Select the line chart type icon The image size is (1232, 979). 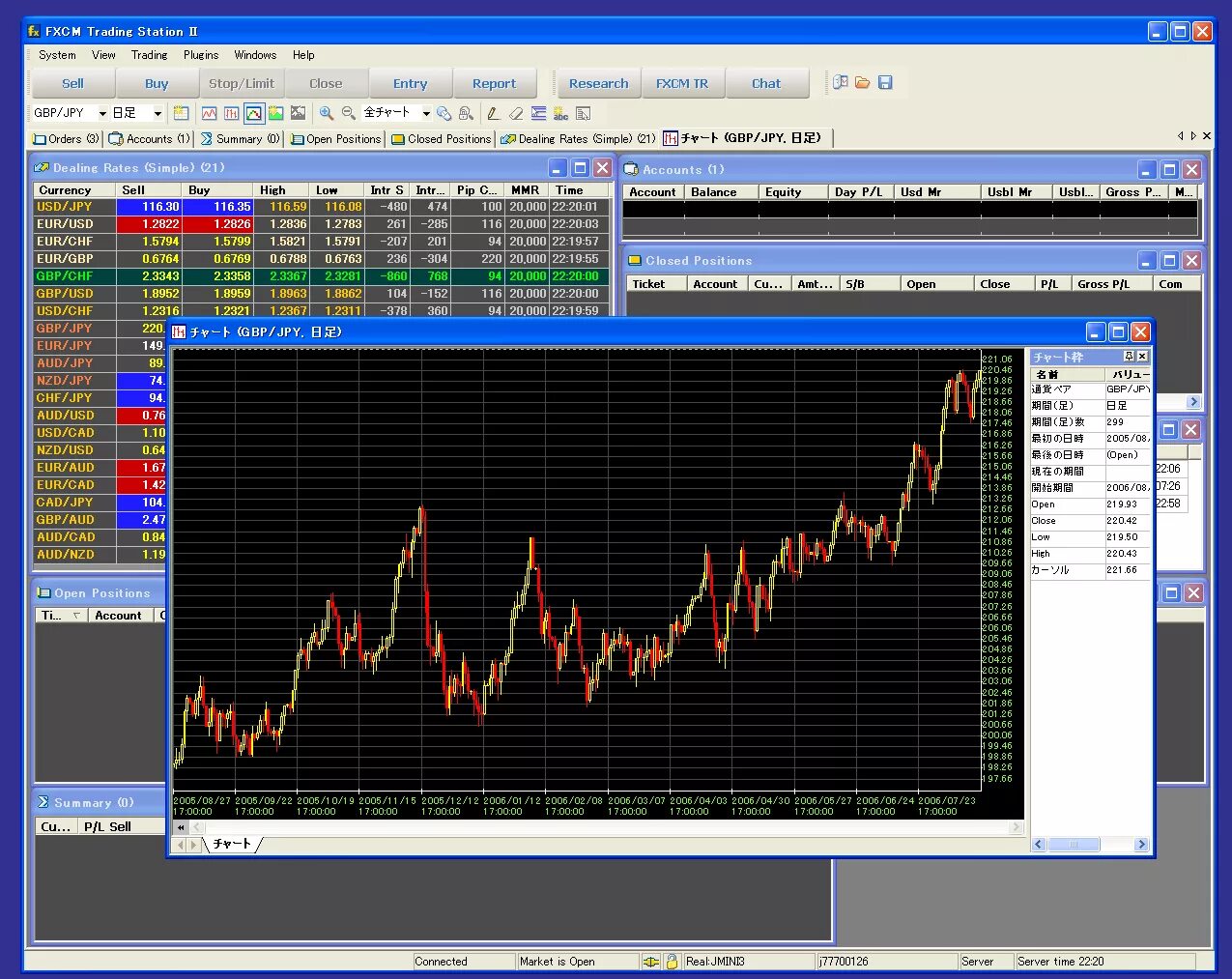click(210, 113)
